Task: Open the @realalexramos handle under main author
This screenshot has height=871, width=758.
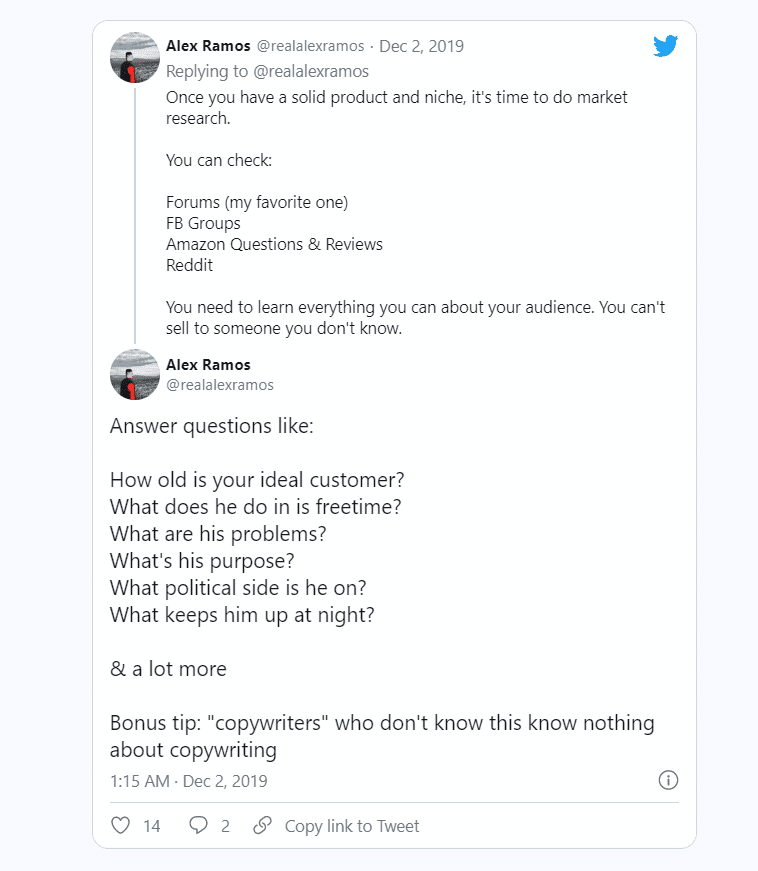Action: click(x=220, y=385)
